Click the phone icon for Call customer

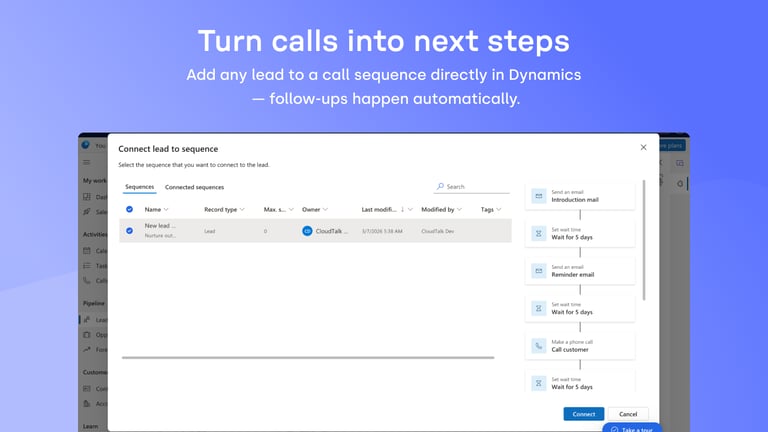[x=539, y=346]
